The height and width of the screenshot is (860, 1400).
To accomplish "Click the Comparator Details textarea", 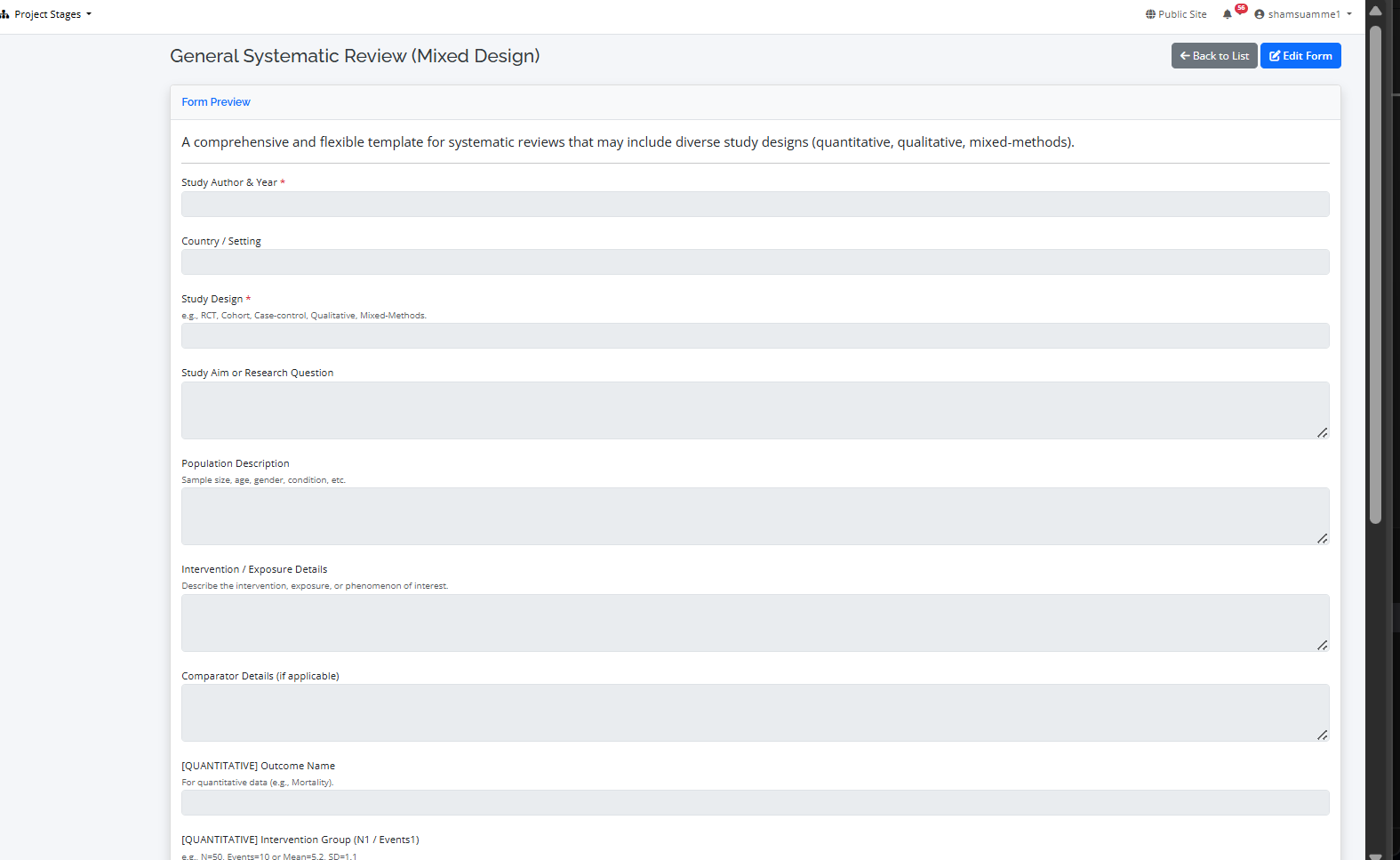I will click(x=755, y=712).
